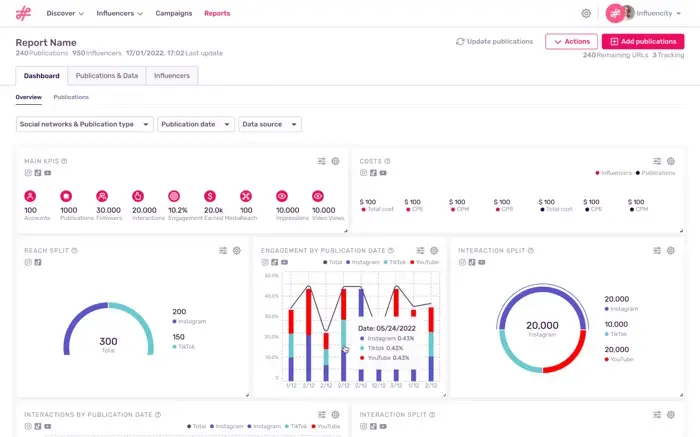700x437 pixels.
Task: Click the Influencers legend in Costs card
Action: point(613,173)
